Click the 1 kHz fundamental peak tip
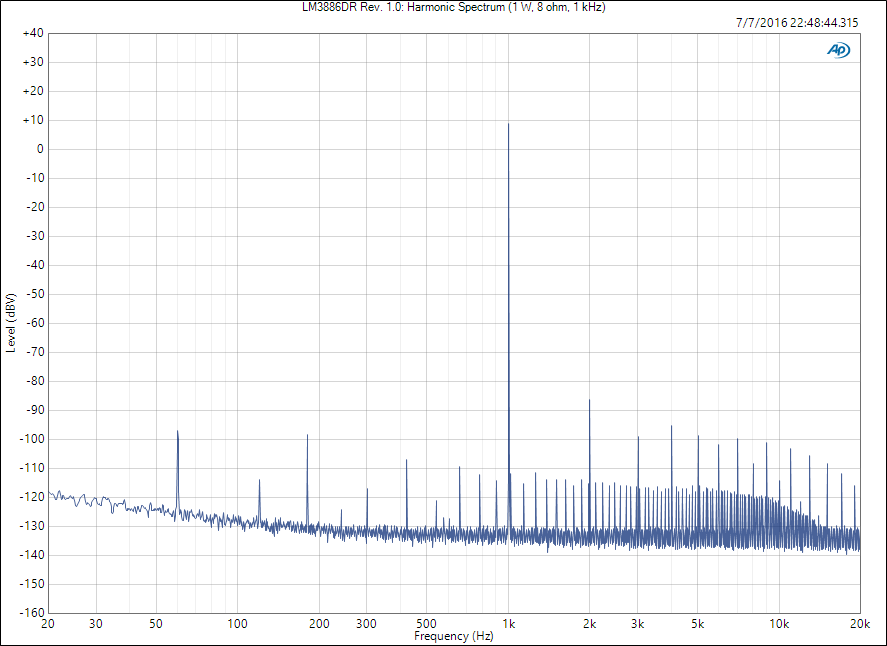Image resolution: width=887 pixels, height=646 pixels. tap(508, 124)
